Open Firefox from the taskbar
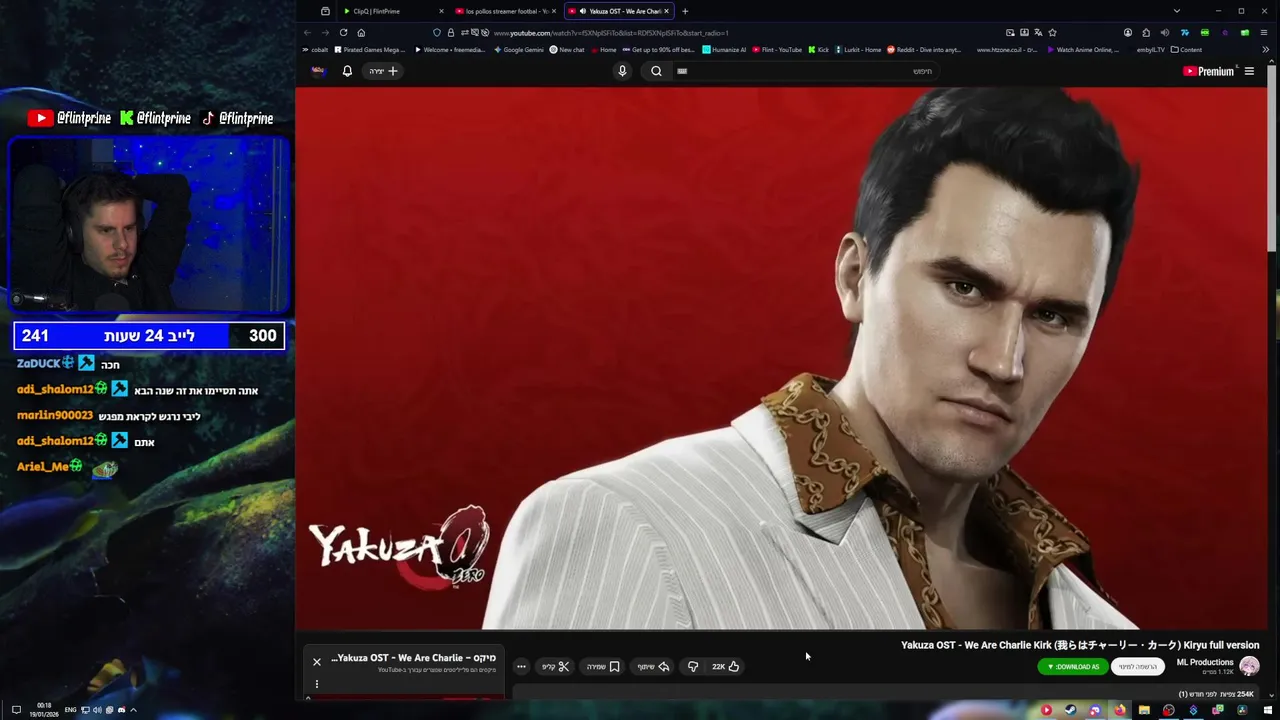Viewport: 1280px width, 720px height. 1119,710
